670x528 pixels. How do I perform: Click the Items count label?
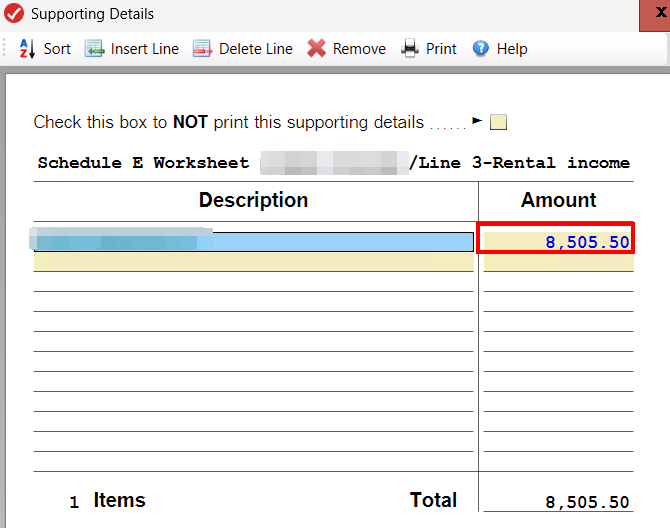119,501
